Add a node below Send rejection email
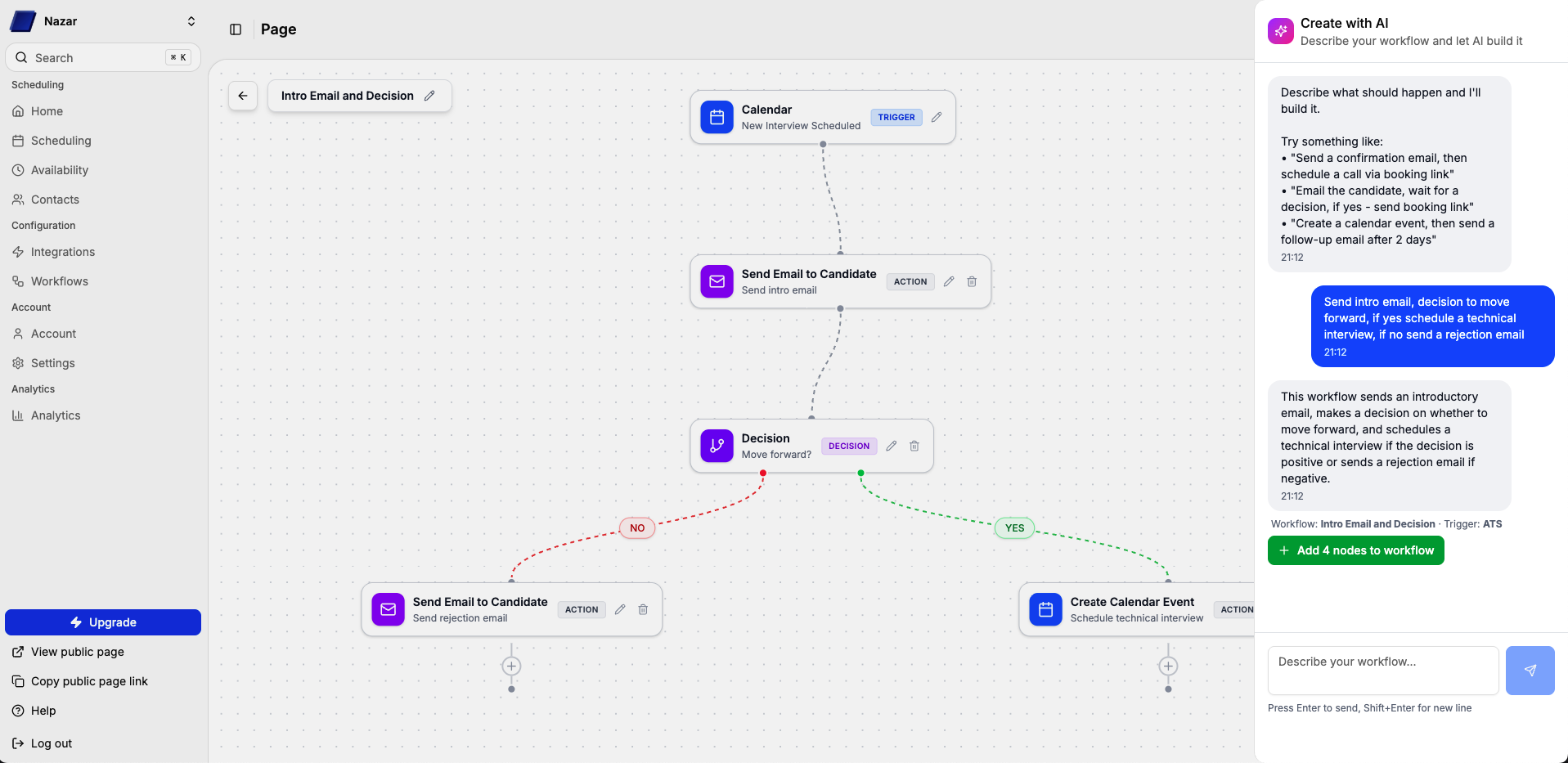 tap(511, 667)
